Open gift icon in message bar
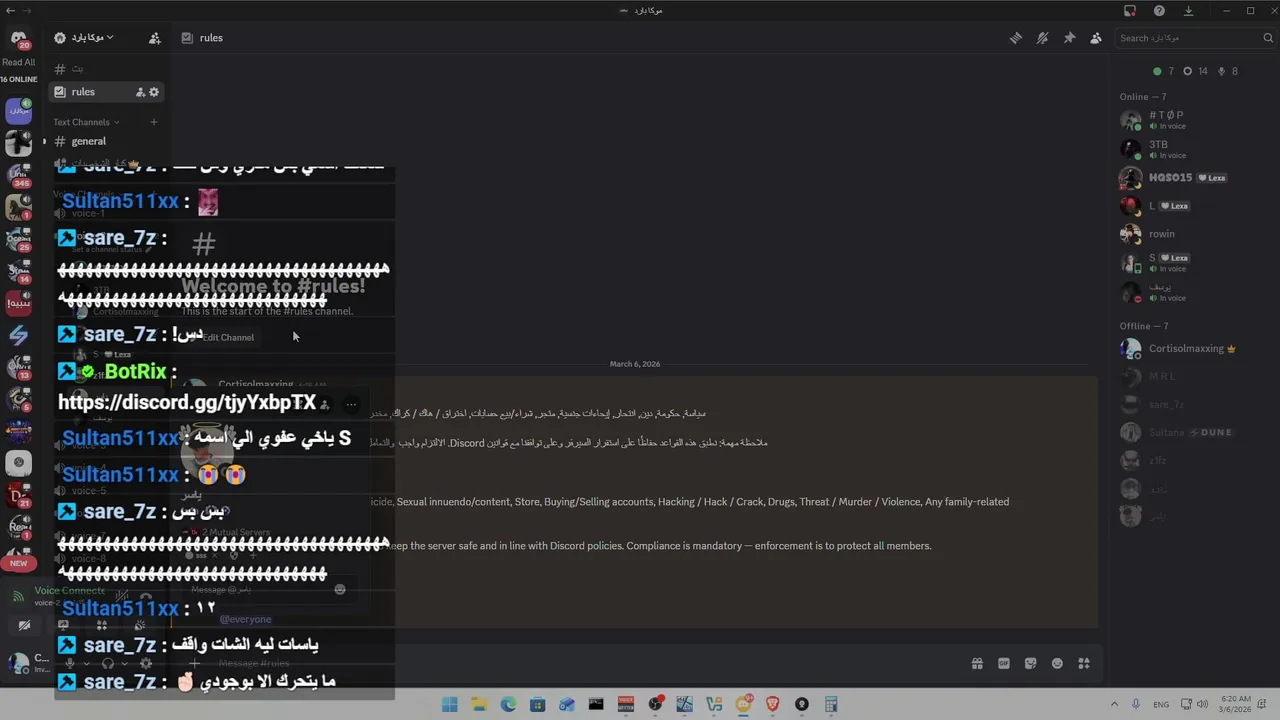The image size is (1280, 720). pos(977,663)
